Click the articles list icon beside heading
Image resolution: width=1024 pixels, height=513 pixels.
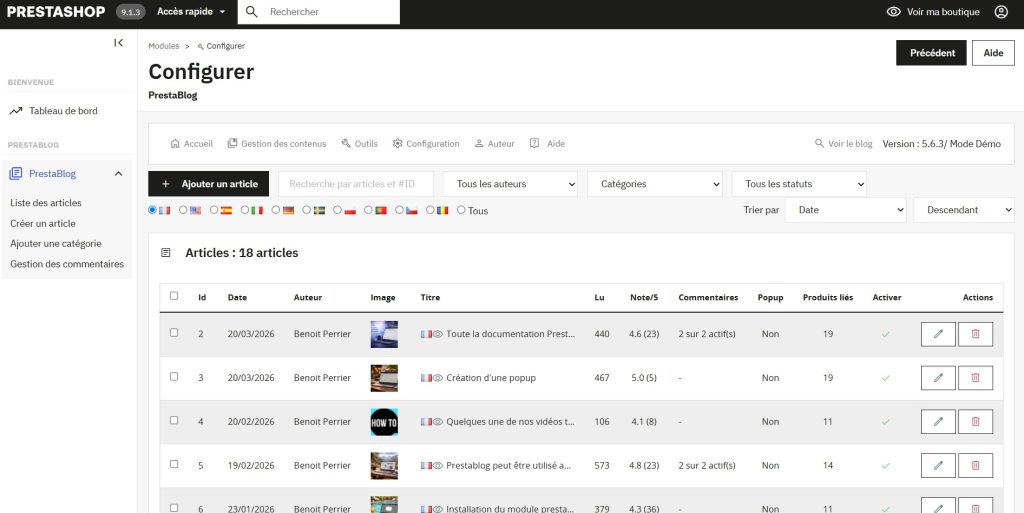coord(166,253)
